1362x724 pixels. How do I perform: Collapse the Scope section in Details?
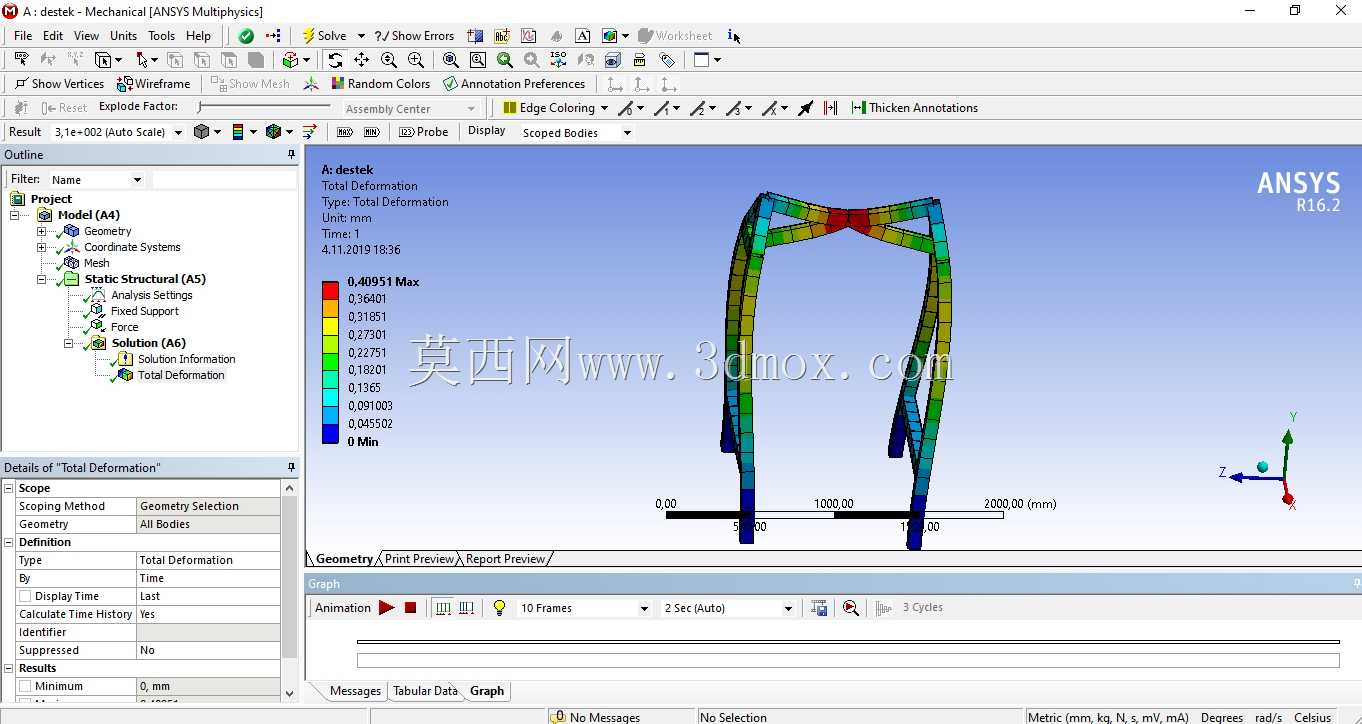coord(9,488)
